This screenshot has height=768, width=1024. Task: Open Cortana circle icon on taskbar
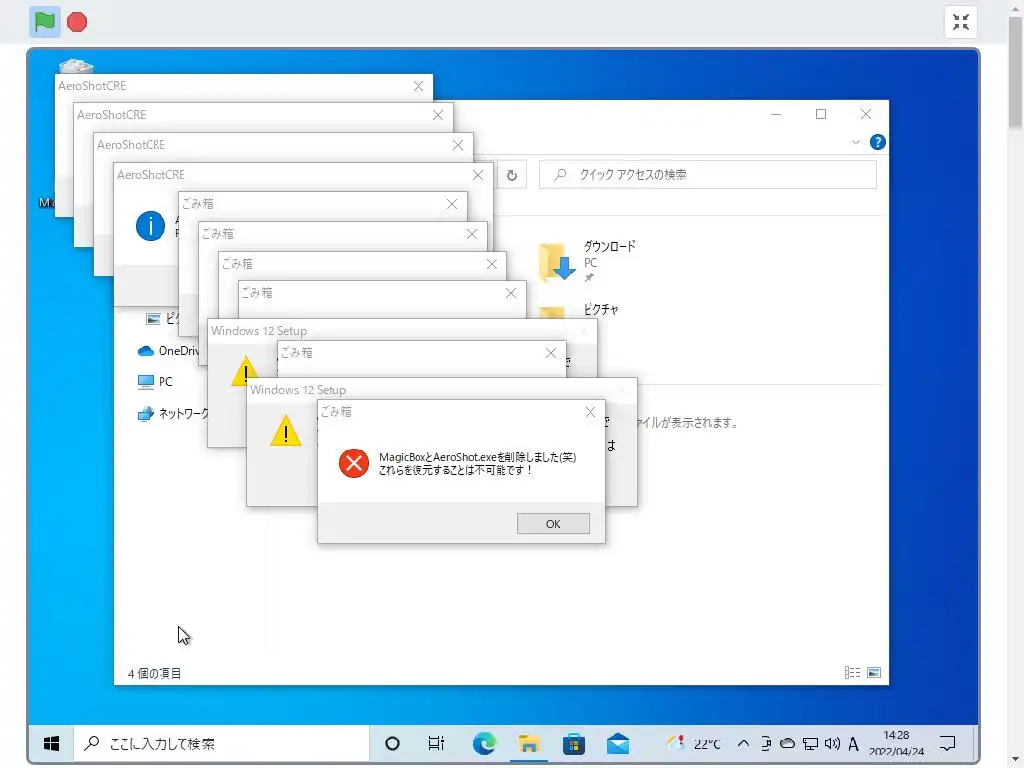click(x=392, y=743)
